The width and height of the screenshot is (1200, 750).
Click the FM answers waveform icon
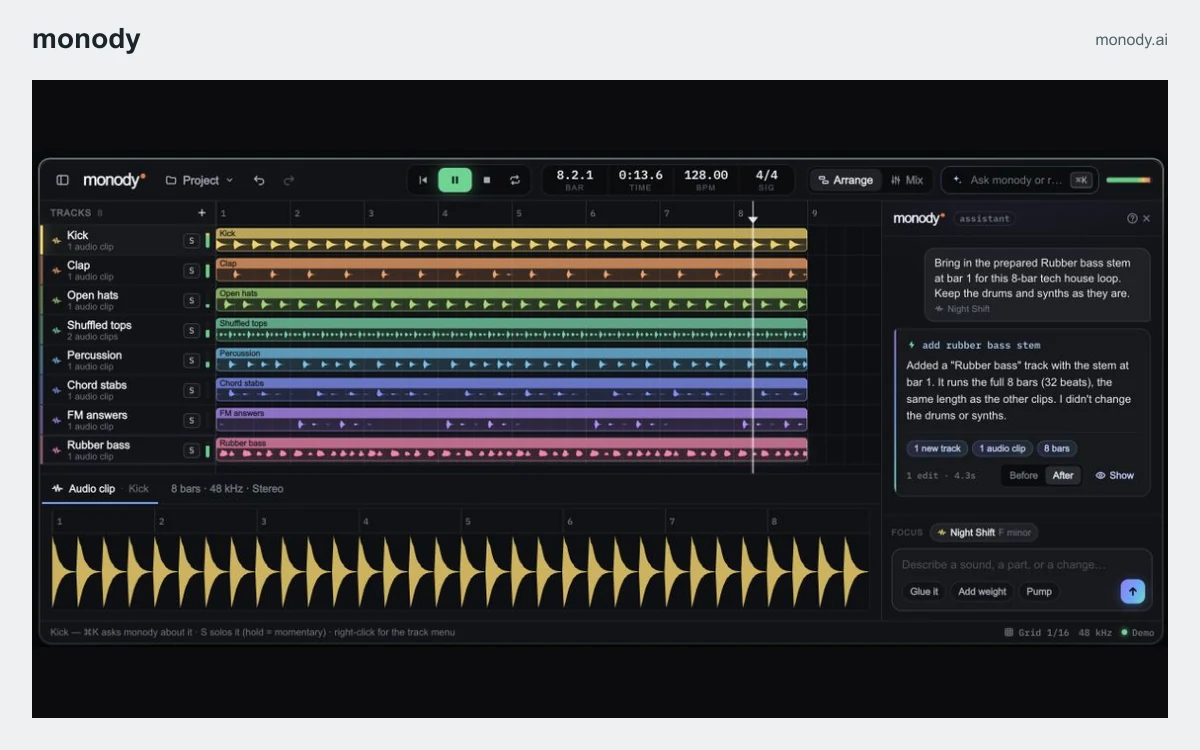tap(56, 420)
